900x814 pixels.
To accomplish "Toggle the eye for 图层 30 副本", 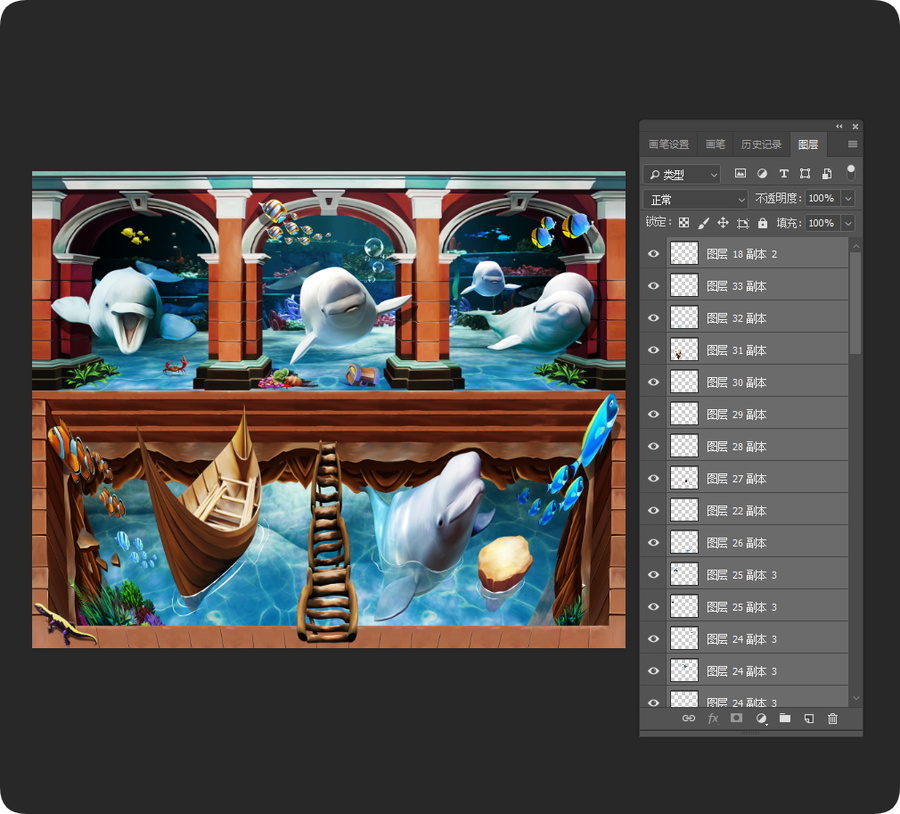I will [x=653, y=382].
